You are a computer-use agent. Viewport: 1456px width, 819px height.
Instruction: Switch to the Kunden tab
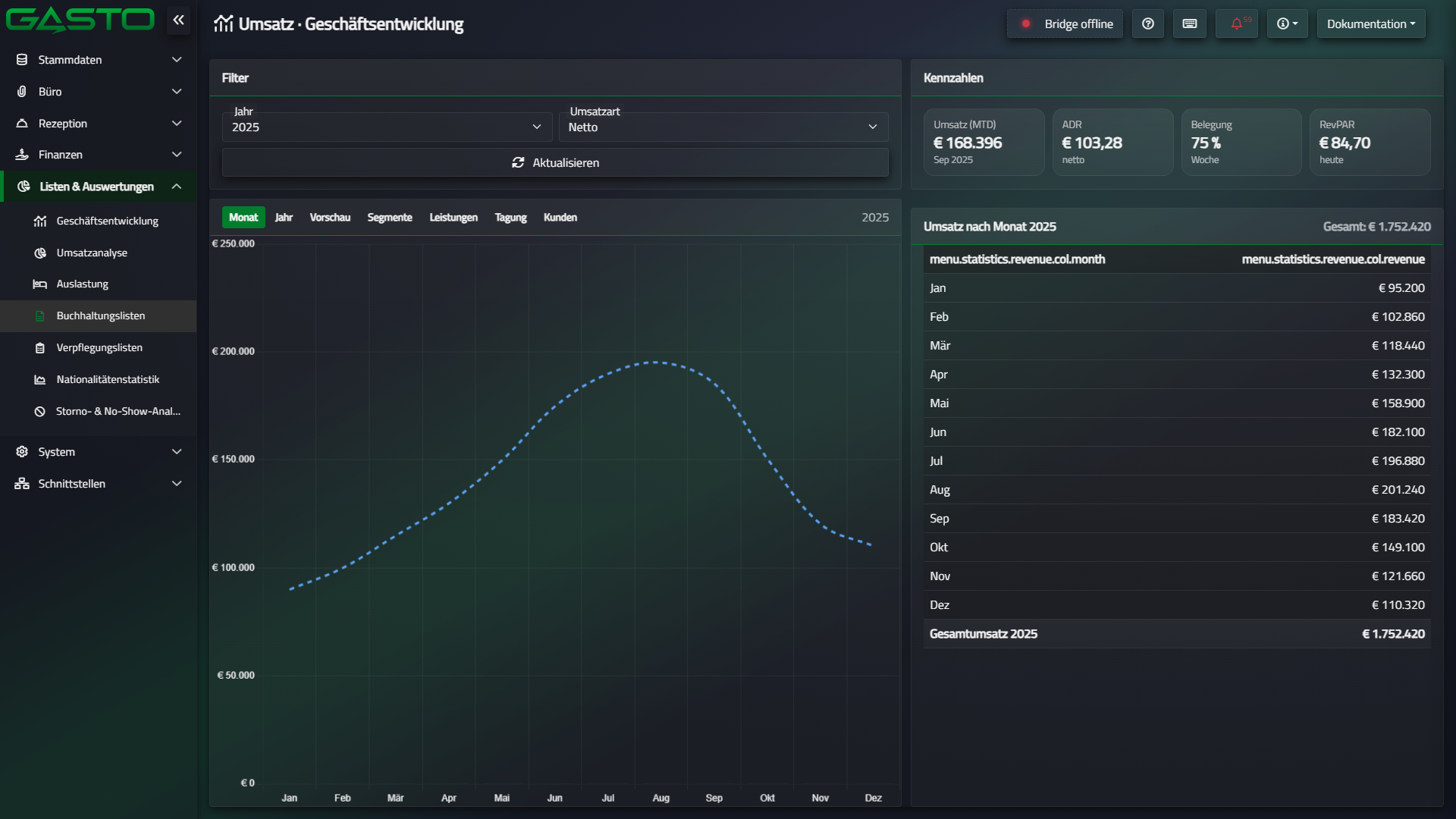tap(560, 218)
